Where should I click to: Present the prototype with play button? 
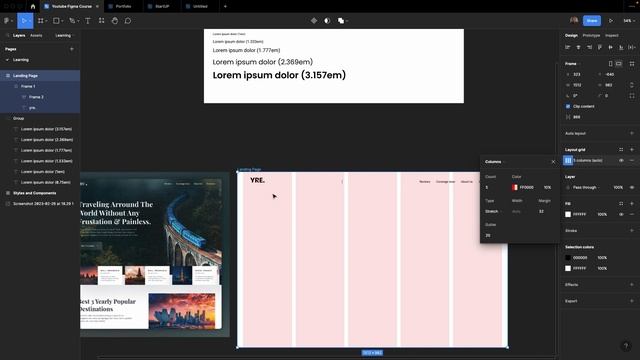click(611, 20)
